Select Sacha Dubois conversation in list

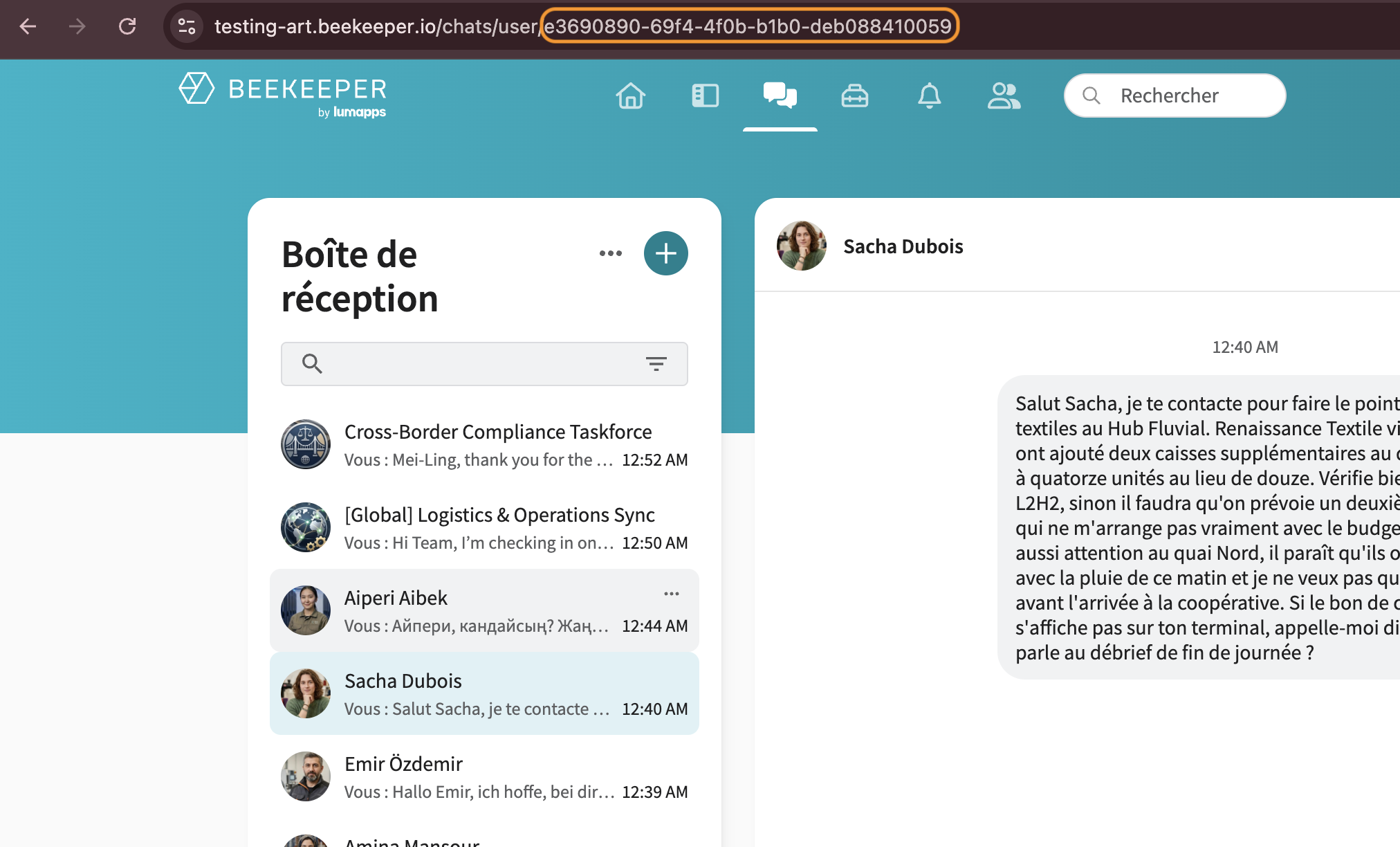click(x=484, y=693)
